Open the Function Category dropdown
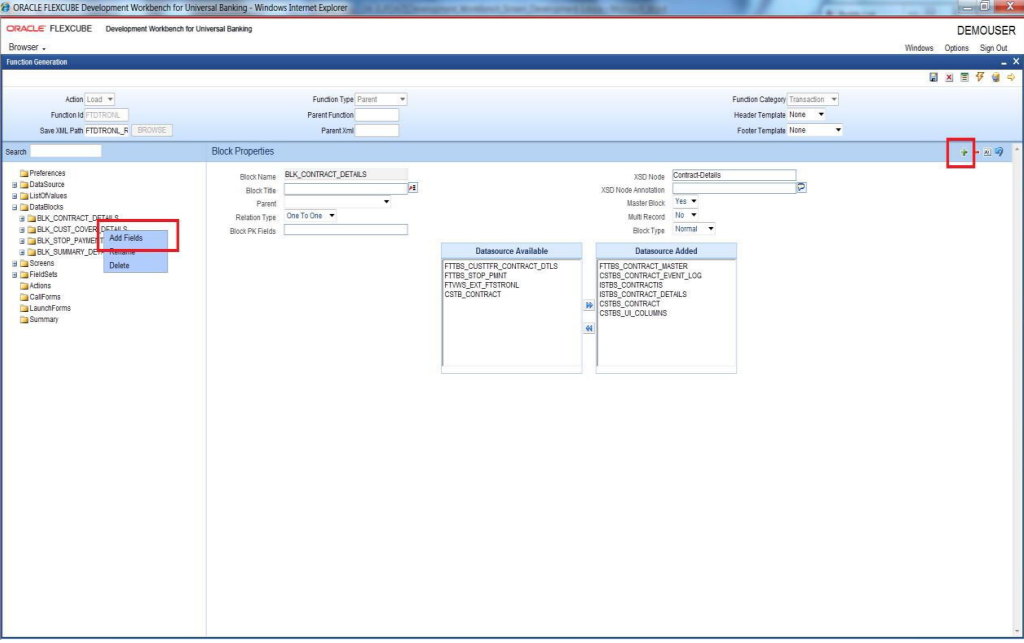 [x=812, y=99]
